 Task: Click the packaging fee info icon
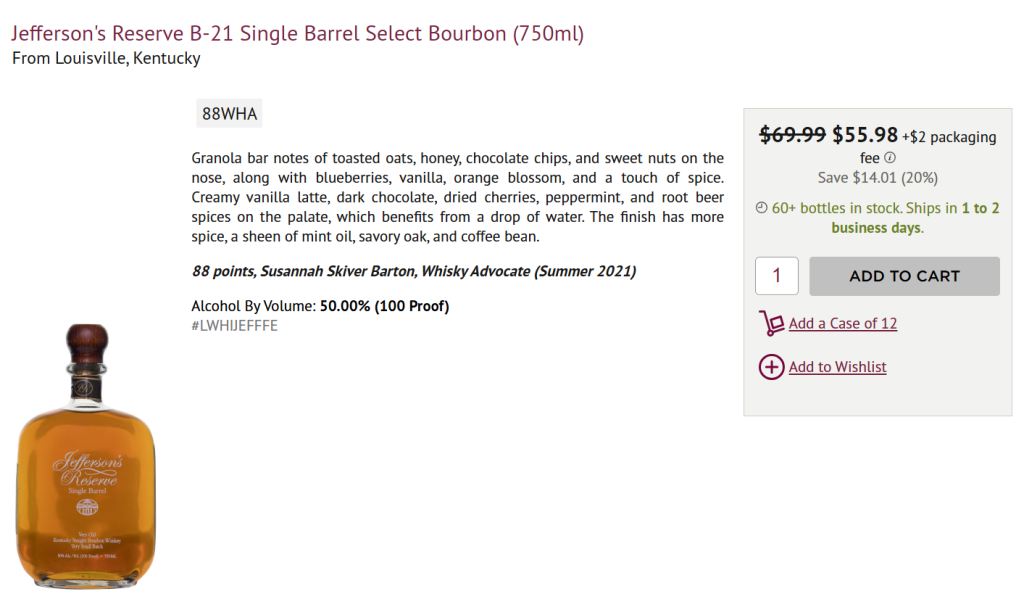(x=890, y=158)
